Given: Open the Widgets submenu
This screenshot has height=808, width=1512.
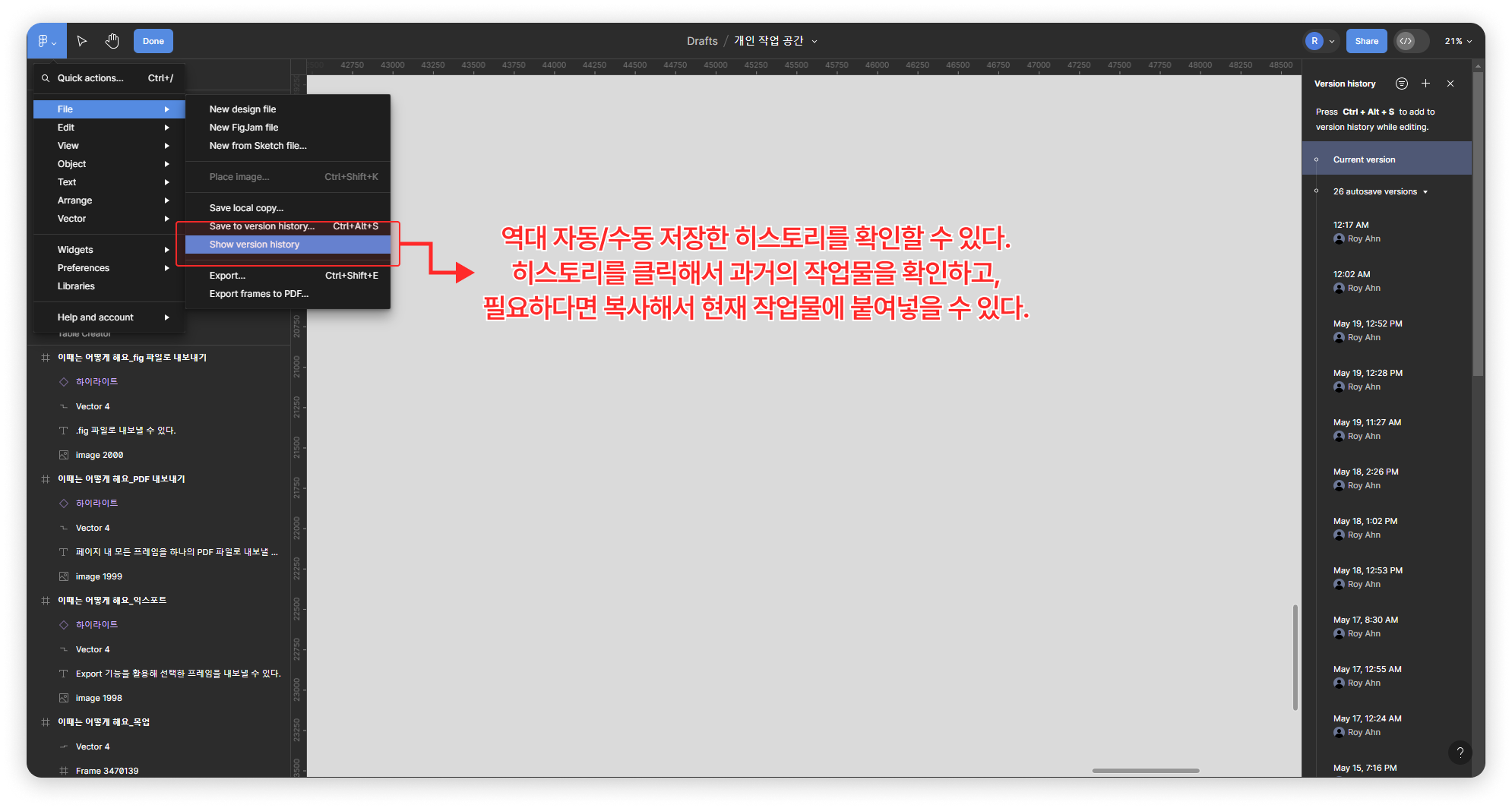Looking at the screenshot, I should click(x=109, y=250).
